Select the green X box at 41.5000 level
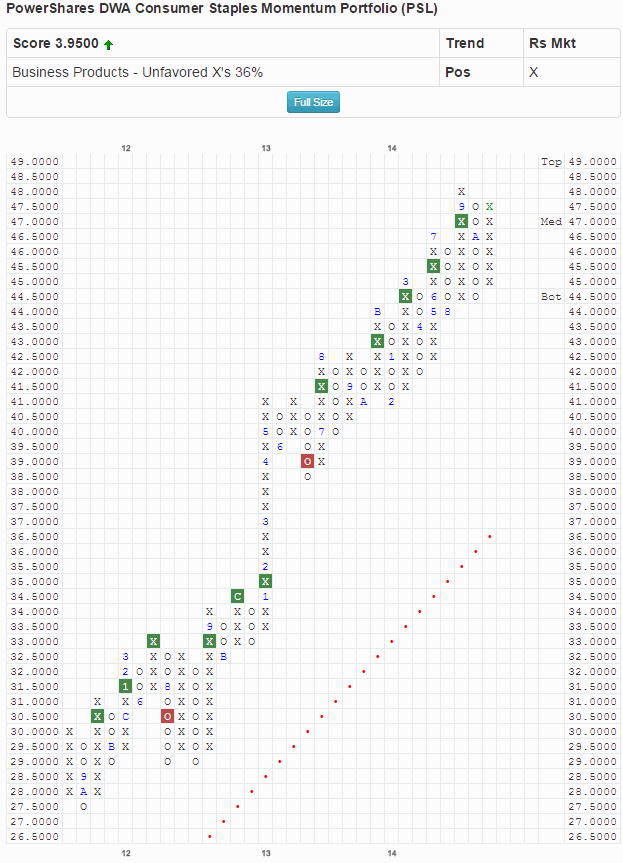 pyautogui.click(x=321, y=386)
